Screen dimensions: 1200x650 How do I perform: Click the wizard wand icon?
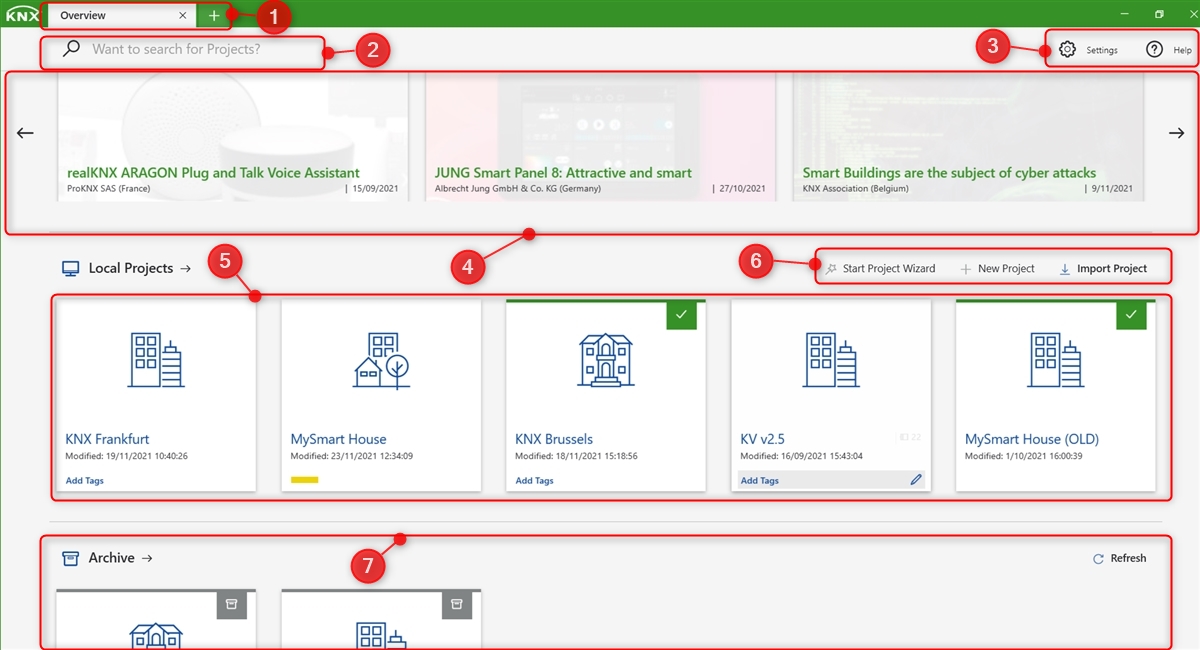pos(831,268)
